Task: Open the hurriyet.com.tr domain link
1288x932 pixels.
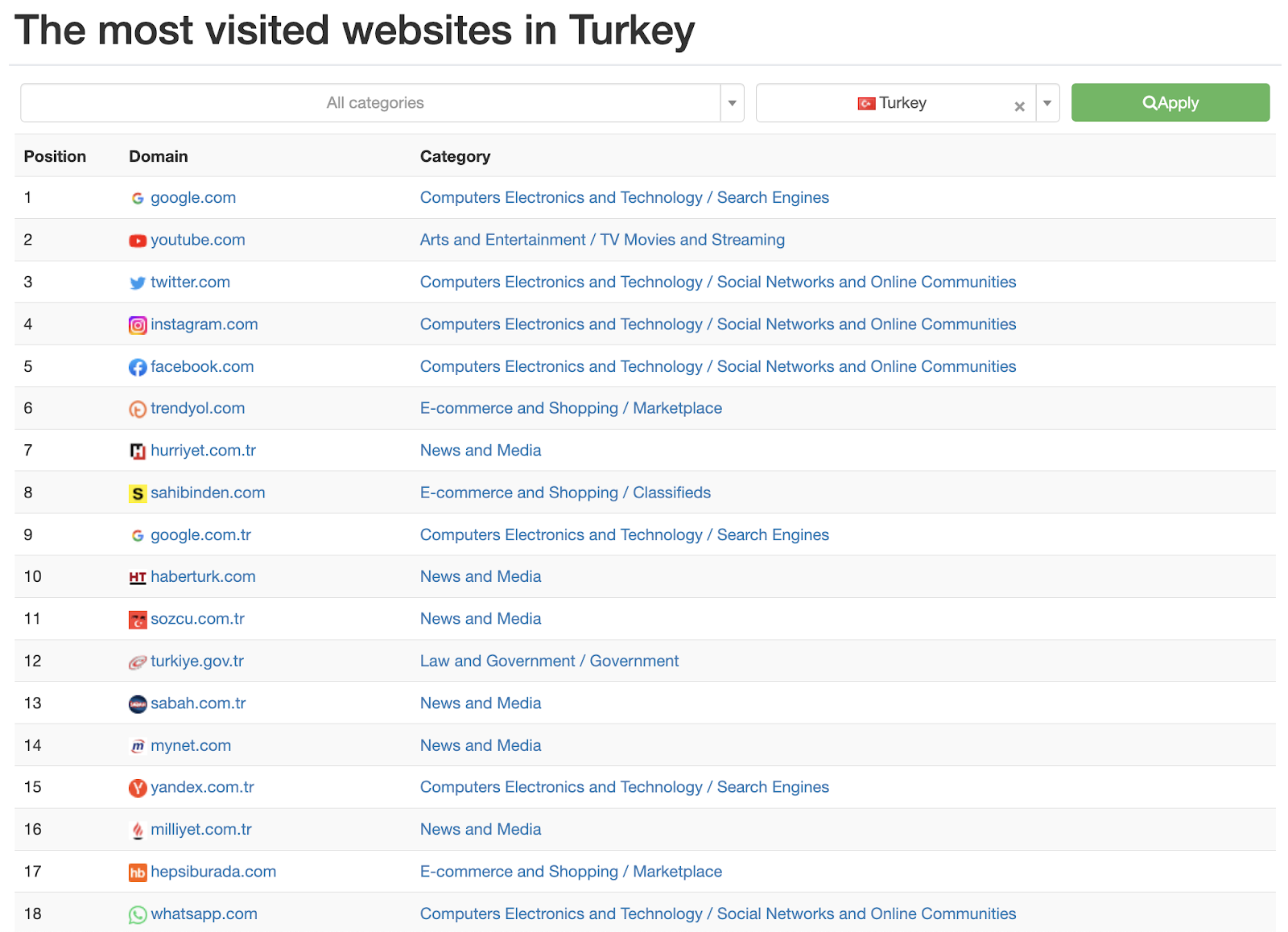Action: coord(203,451)
